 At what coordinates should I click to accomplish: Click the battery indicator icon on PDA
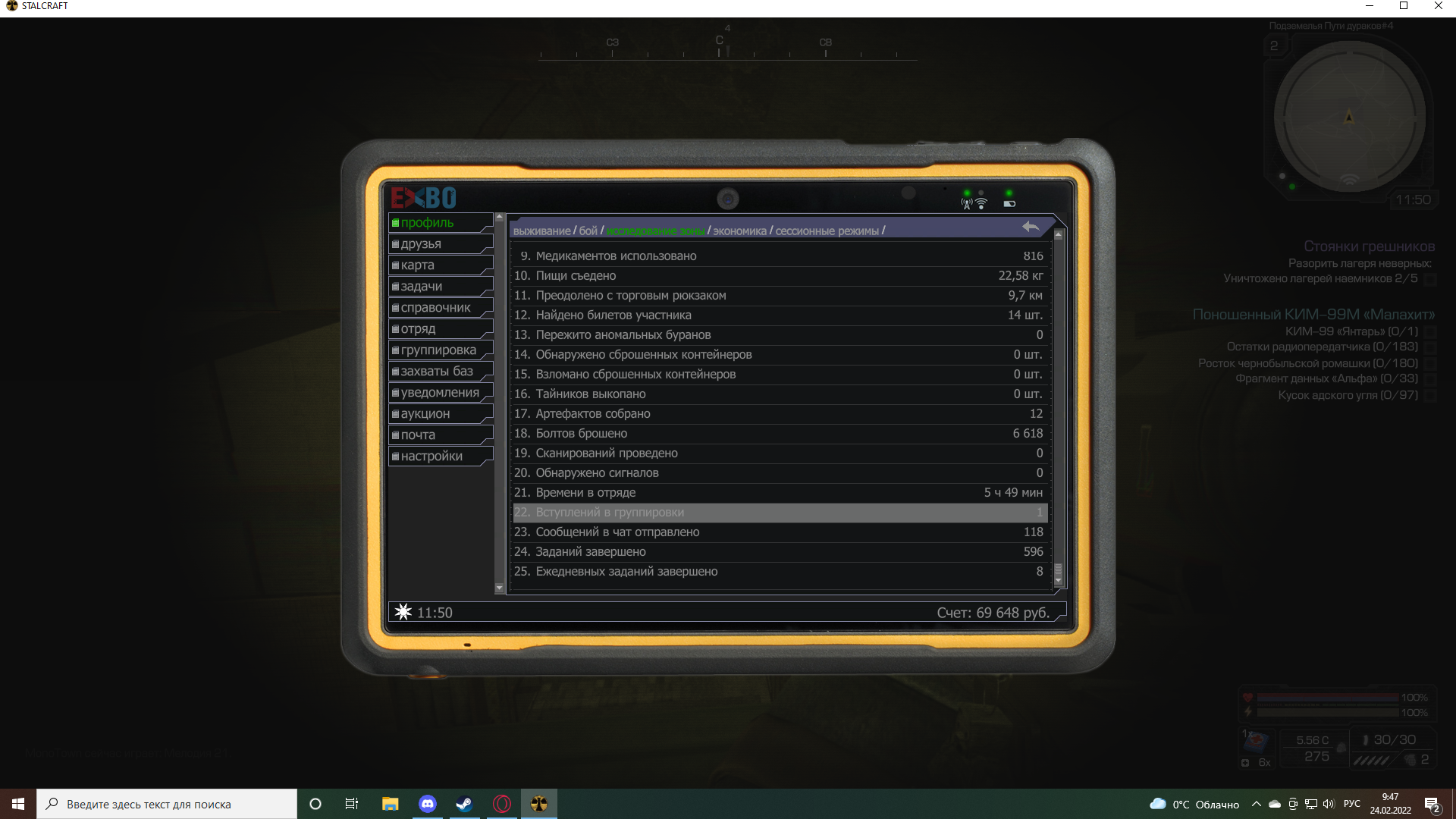[x=1009, y=203]
